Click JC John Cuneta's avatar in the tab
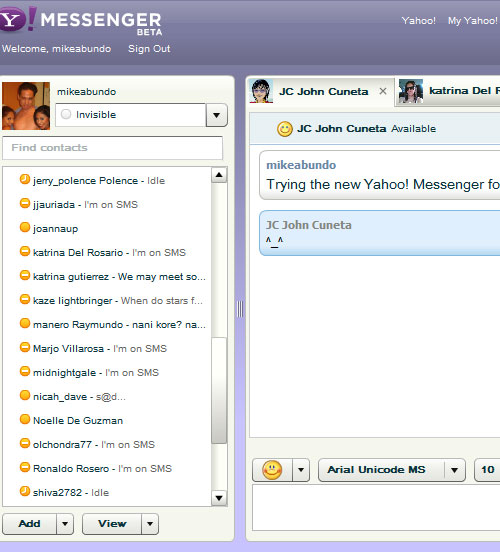This screenshot has width=500, height=552. point(261,91)
